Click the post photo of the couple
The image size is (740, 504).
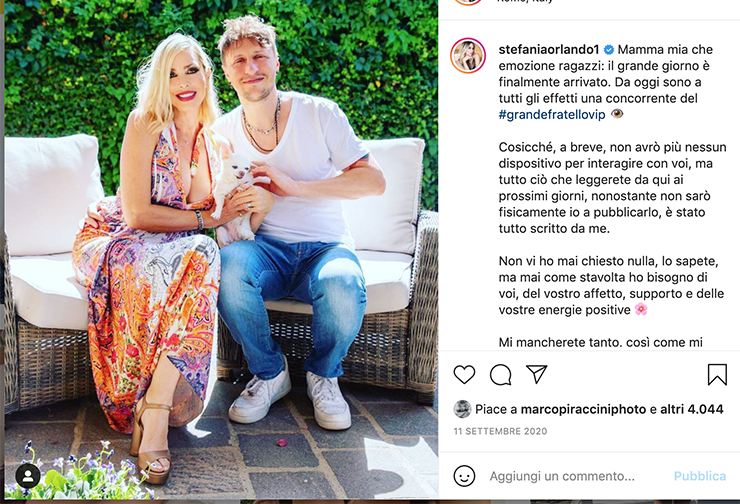point(221,249)
